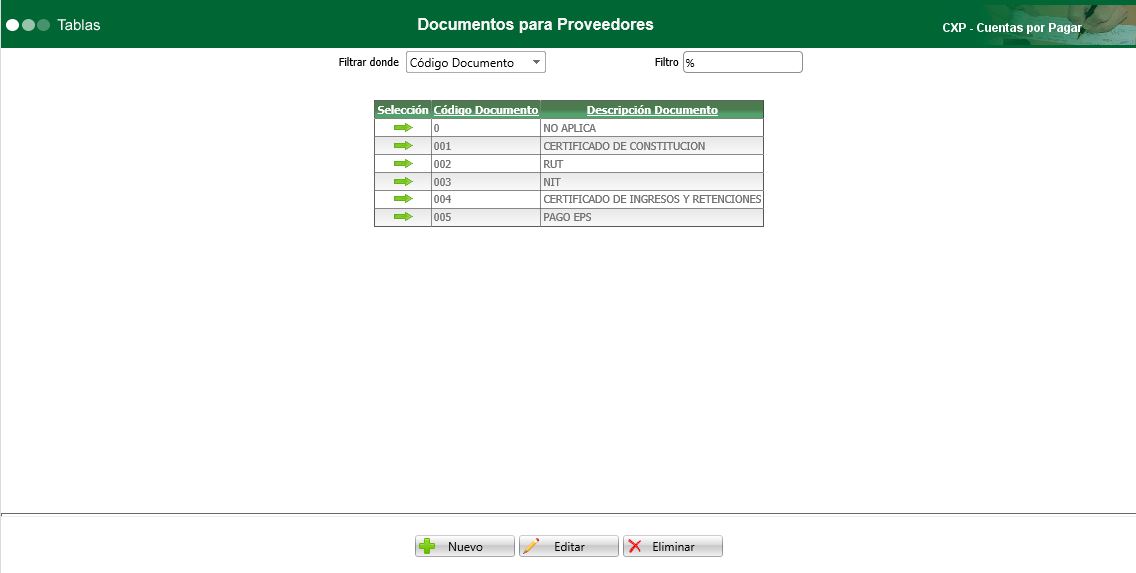The height and width of the screenshot is (573, 1136).
Task: Click the code 002 cell
Action: (x=485, y=164)
